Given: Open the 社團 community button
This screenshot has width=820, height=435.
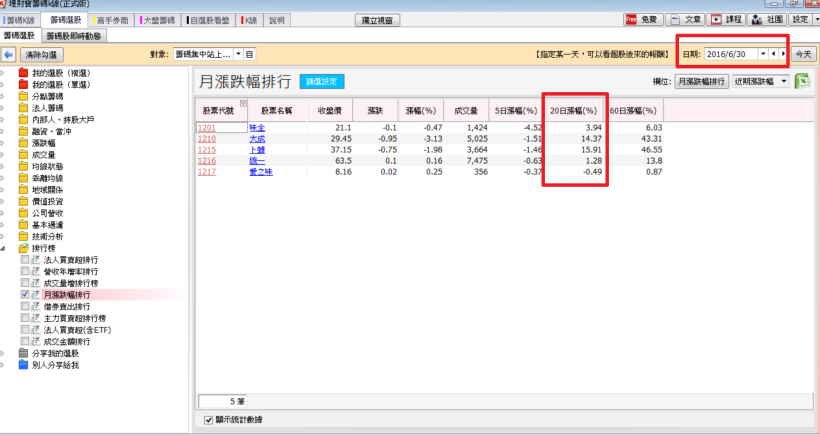Looking at the screenshot, I should point(768,19).
